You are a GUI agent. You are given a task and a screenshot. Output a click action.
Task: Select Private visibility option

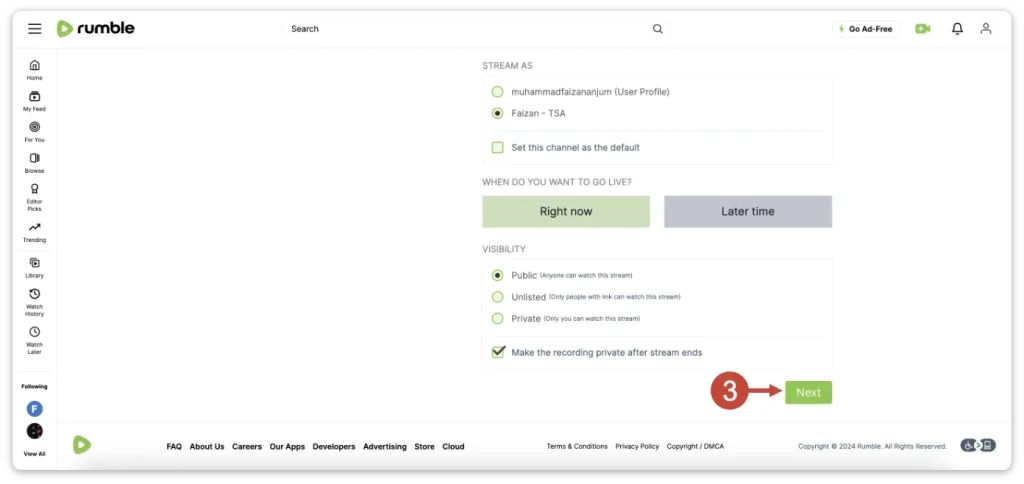(498, 319)
